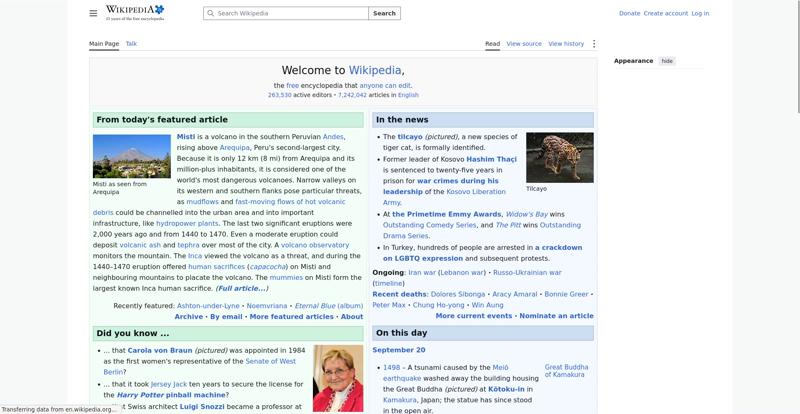Open the 1498 year link

pos(391,368)
